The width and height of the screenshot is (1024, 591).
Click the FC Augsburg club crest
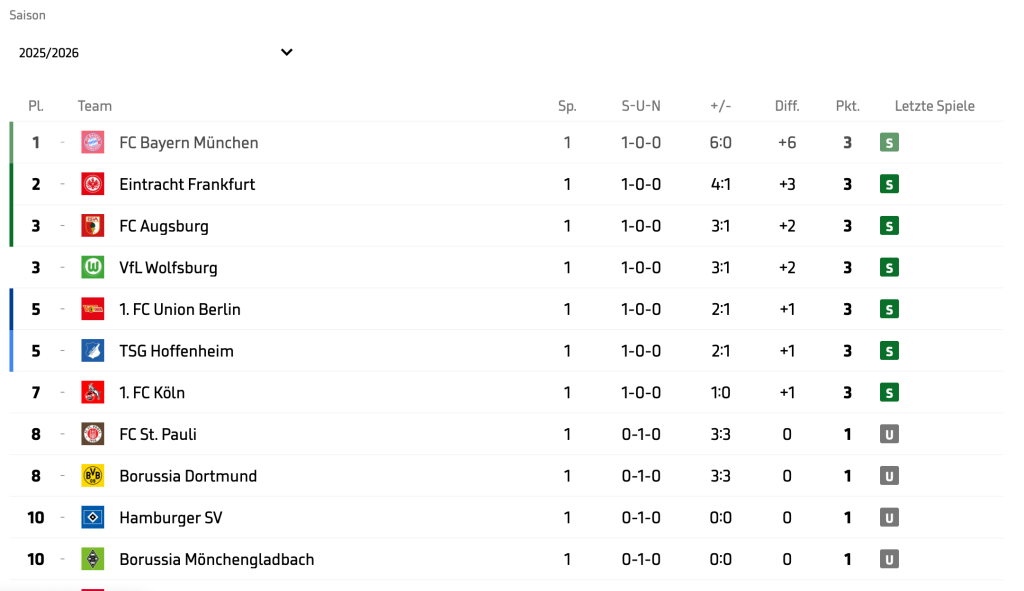point(93,226)
